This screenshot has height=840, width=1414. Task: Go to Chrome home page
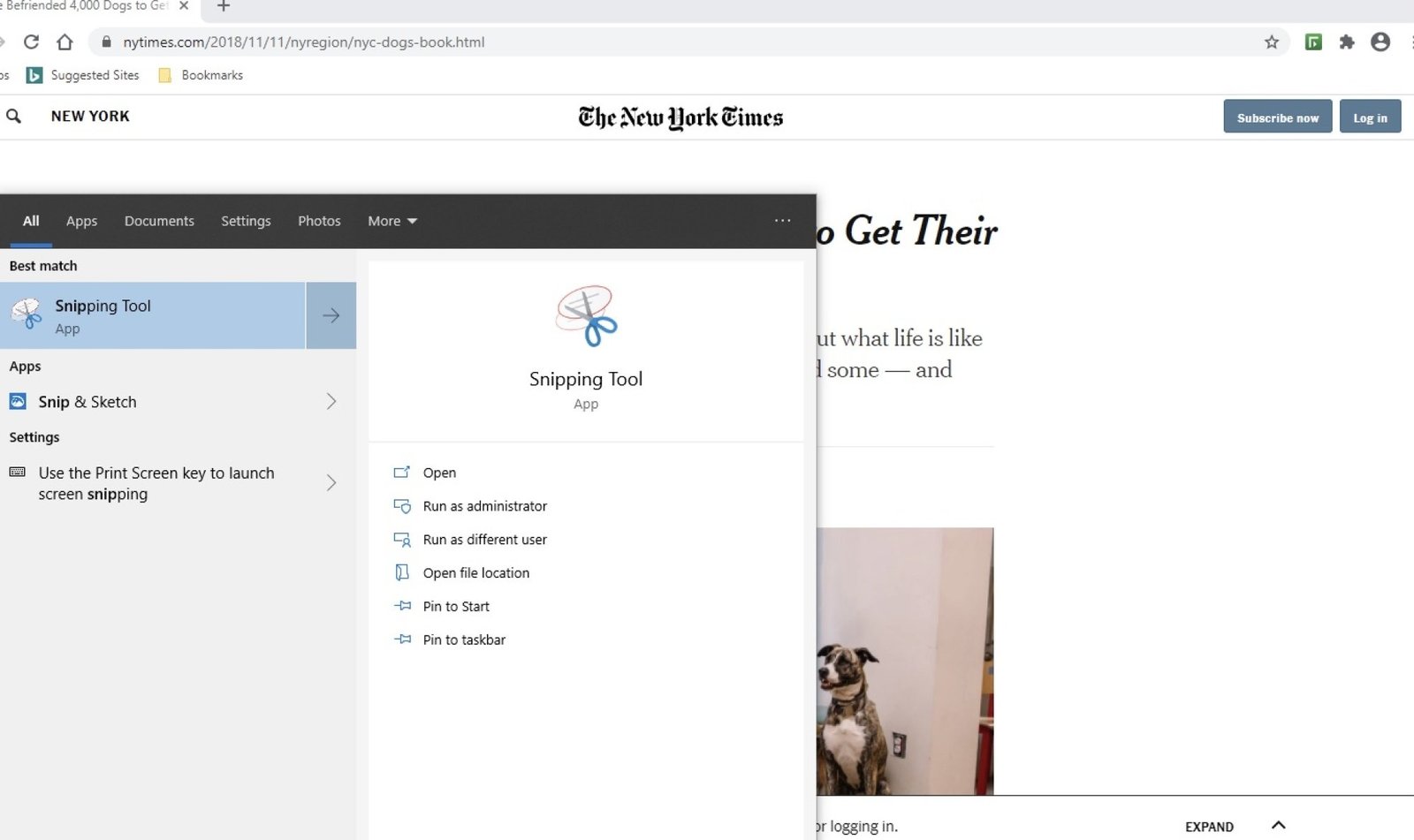65,42
